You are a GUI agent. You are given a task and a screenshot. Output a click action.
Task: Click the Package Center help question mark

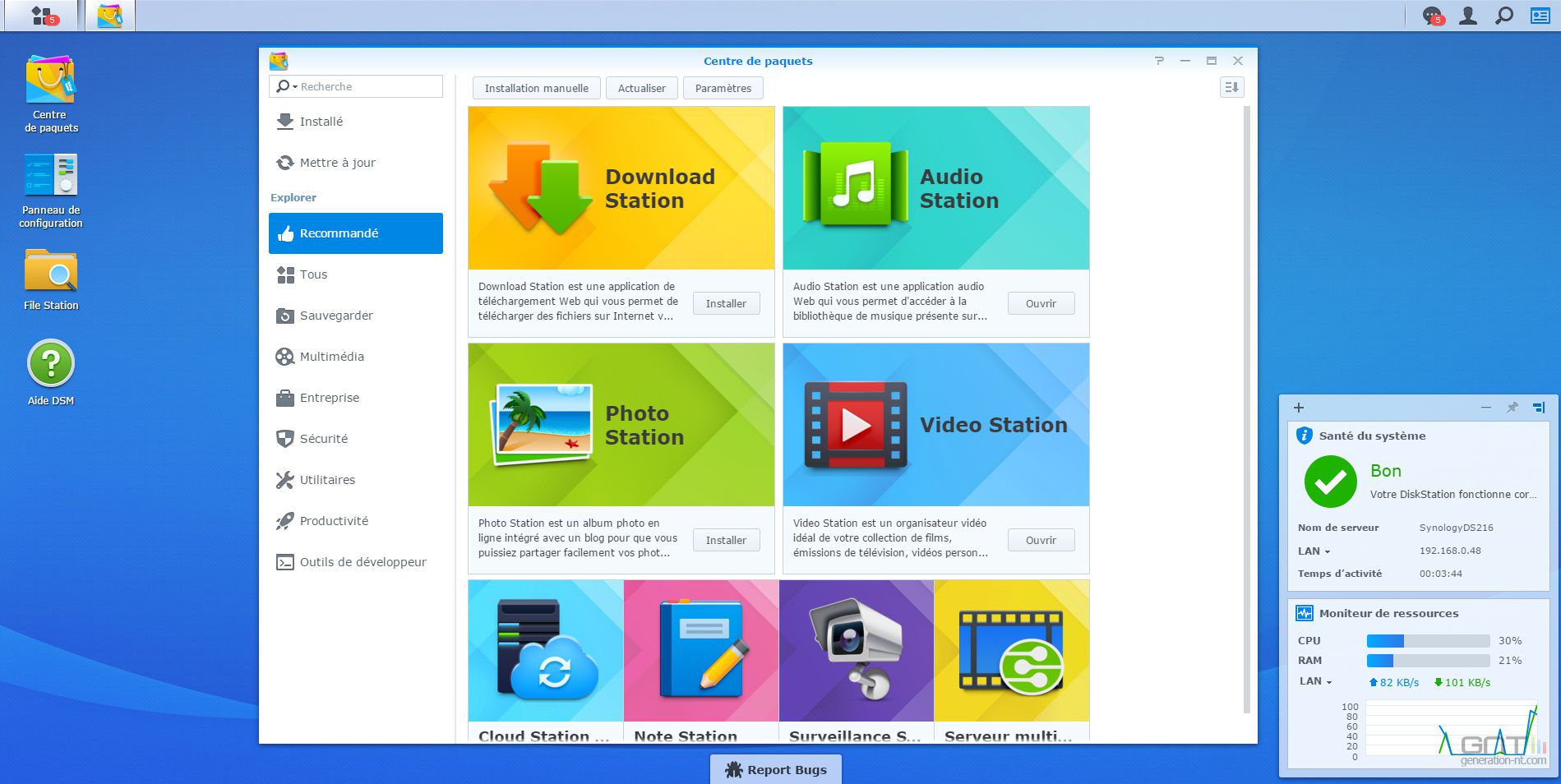click(1159, 61)
